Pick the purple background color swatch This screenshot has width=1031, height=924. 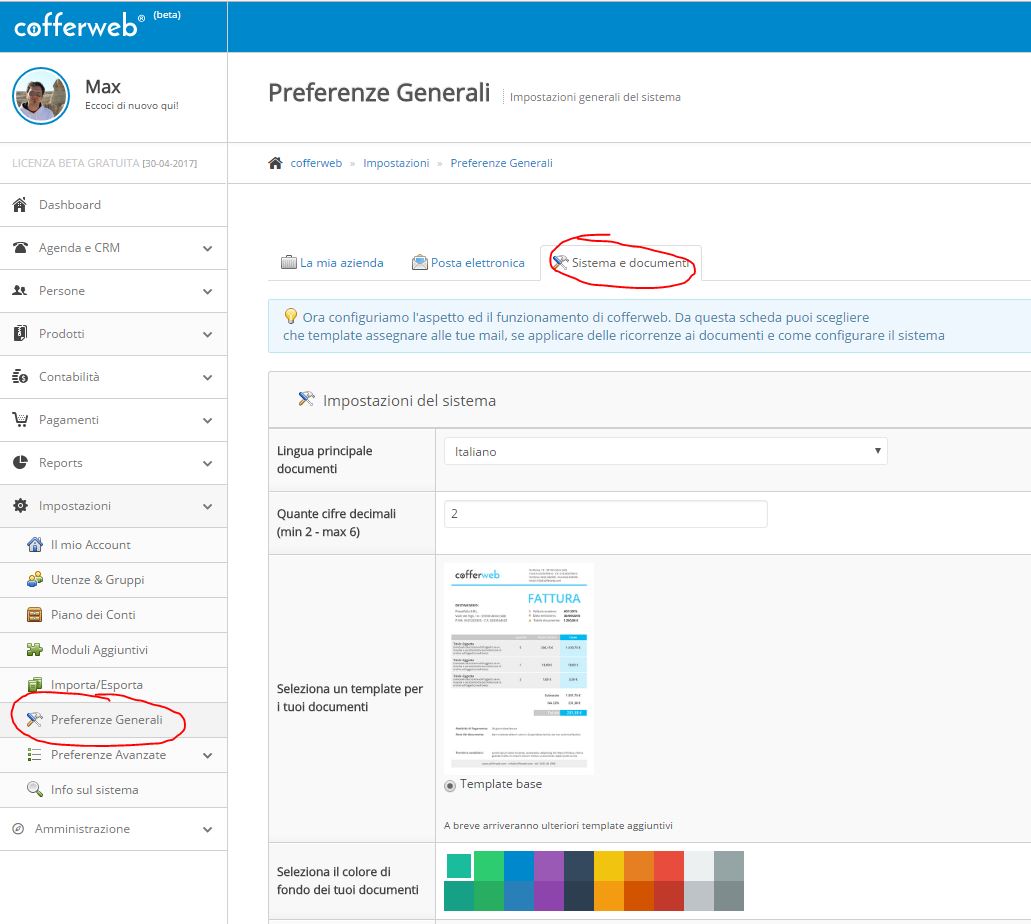coord(549,865)
